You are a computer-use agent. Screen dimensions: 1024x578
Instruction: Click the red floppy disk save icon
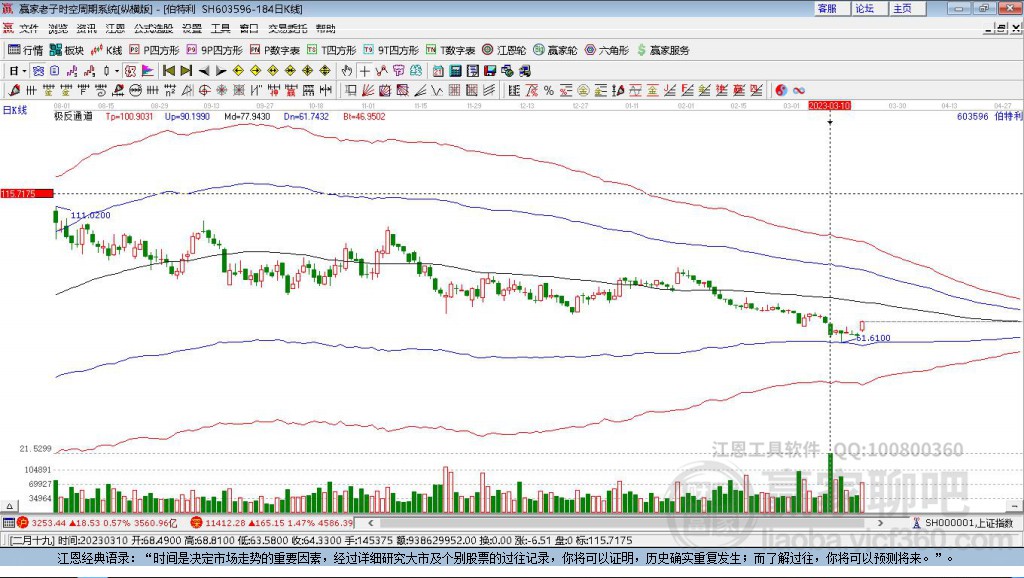point(490,71)
